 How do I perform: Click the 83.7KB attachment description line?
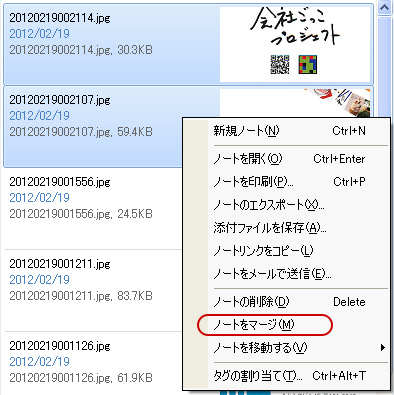81,296
